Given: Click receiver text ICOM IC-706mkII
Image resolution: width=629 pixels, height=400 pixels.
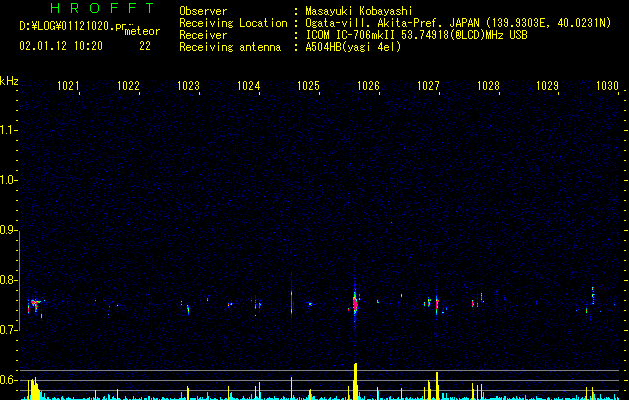Looking at the screenshot, I should [351, 35].
